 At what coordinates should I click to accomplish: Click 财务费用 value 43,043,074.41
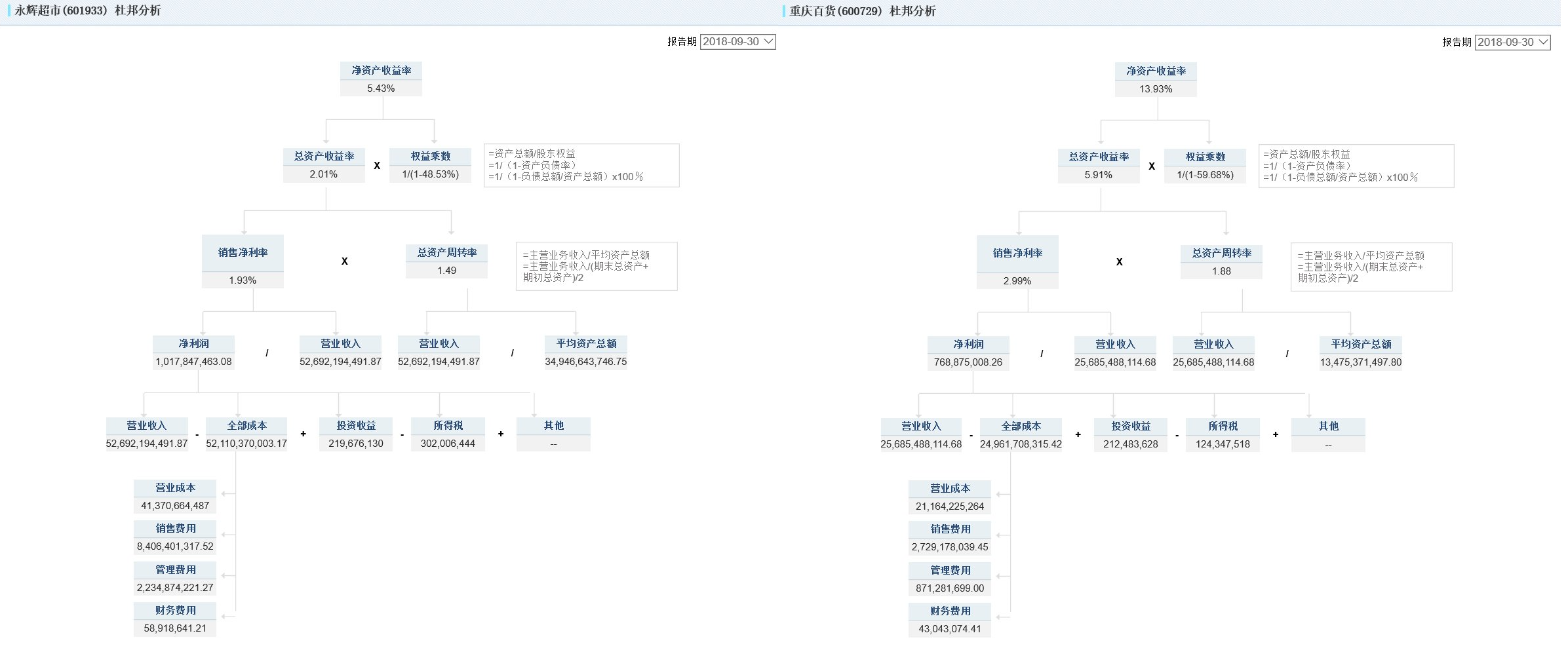pos(950,629)
